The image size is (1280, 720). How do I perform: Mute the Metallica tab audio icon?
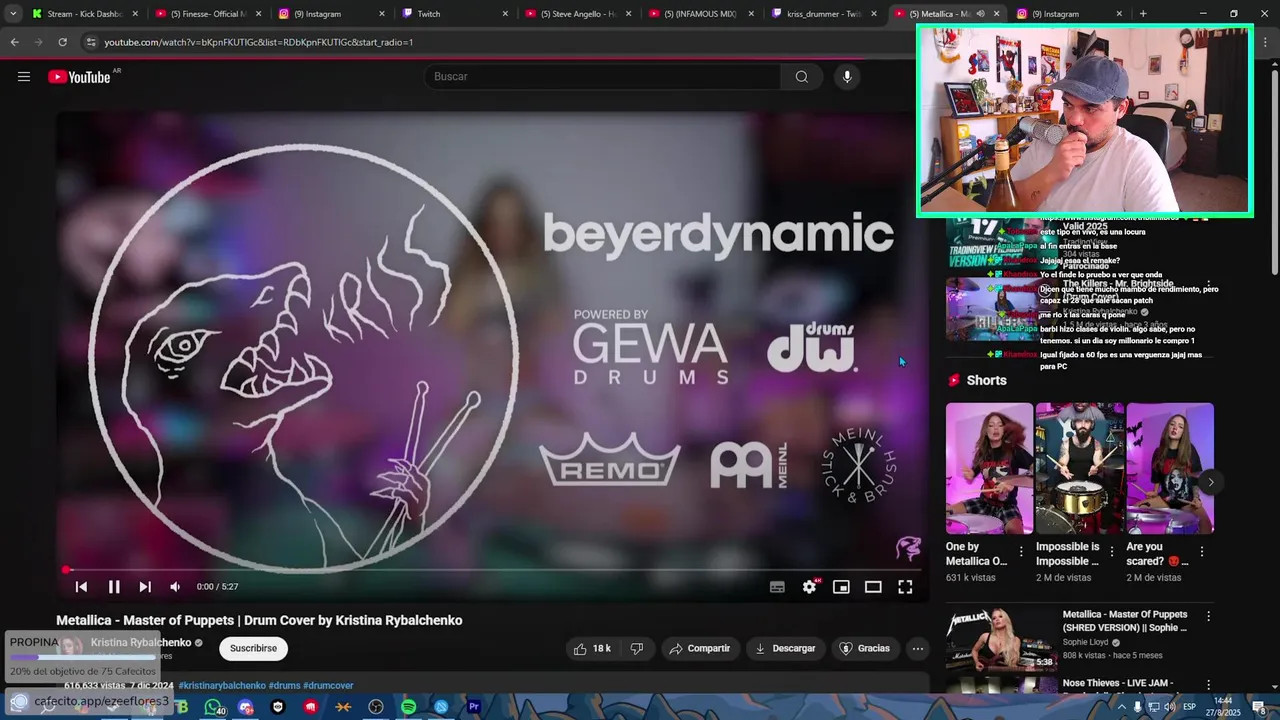pos(980,14)
